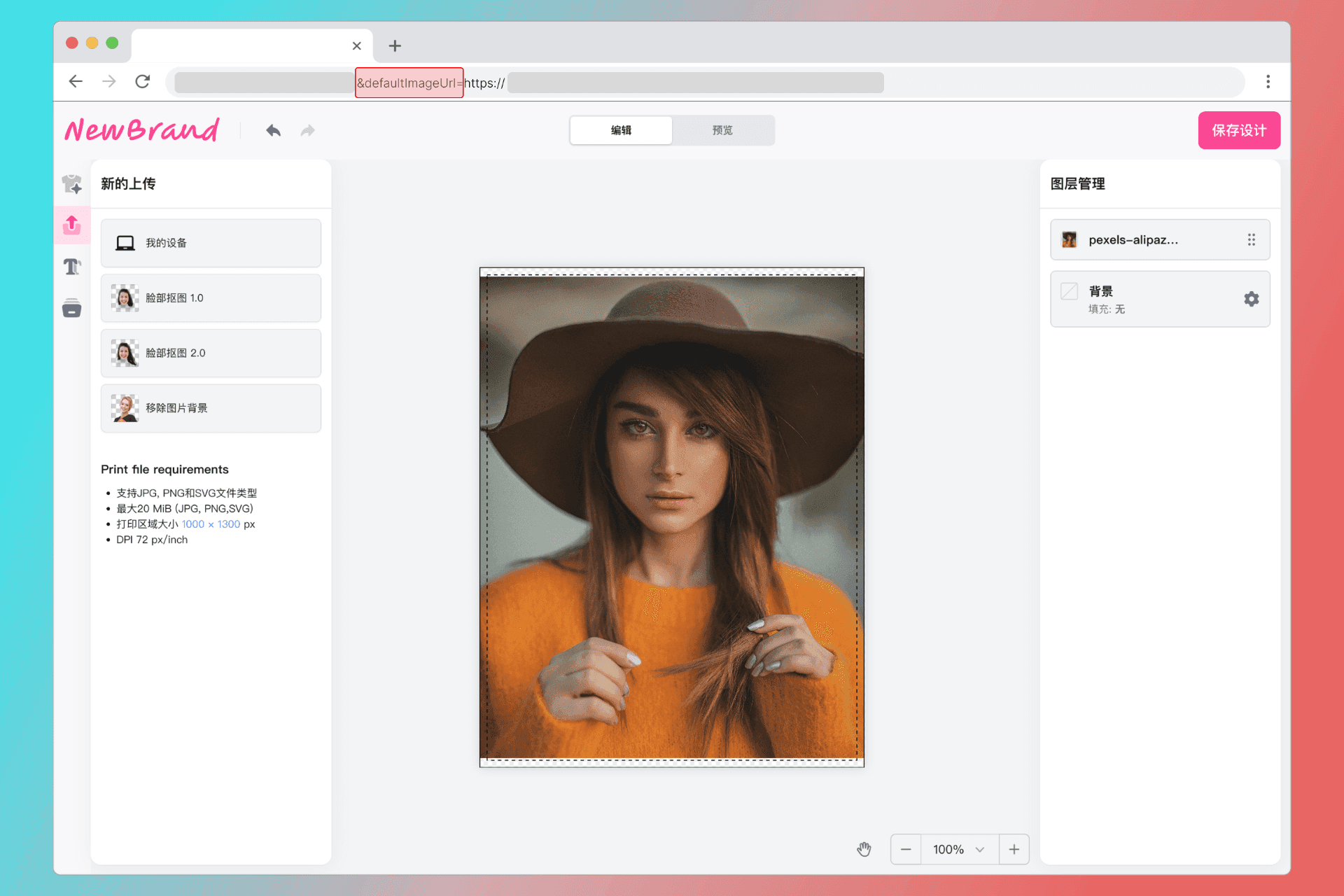This screenshot has width=1344, height=896.
Task: Switch to the 预览 tab
Action: [722, 130]
